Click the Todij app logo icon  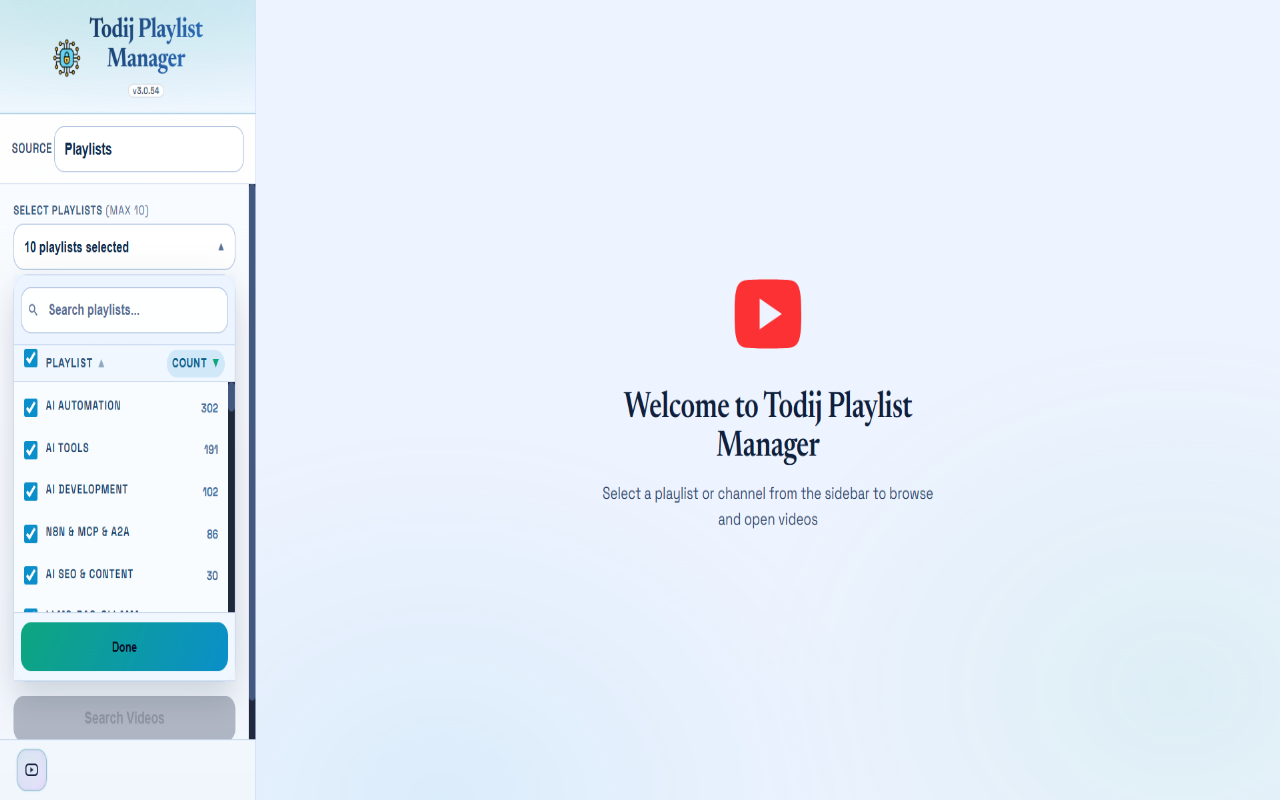coord(66,57)
